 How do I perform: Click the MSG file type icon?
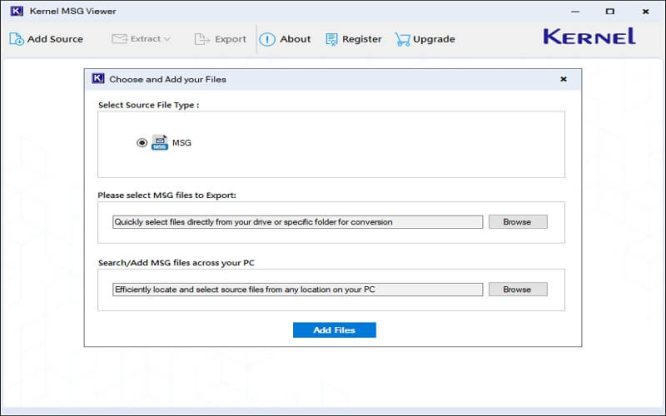160,142
